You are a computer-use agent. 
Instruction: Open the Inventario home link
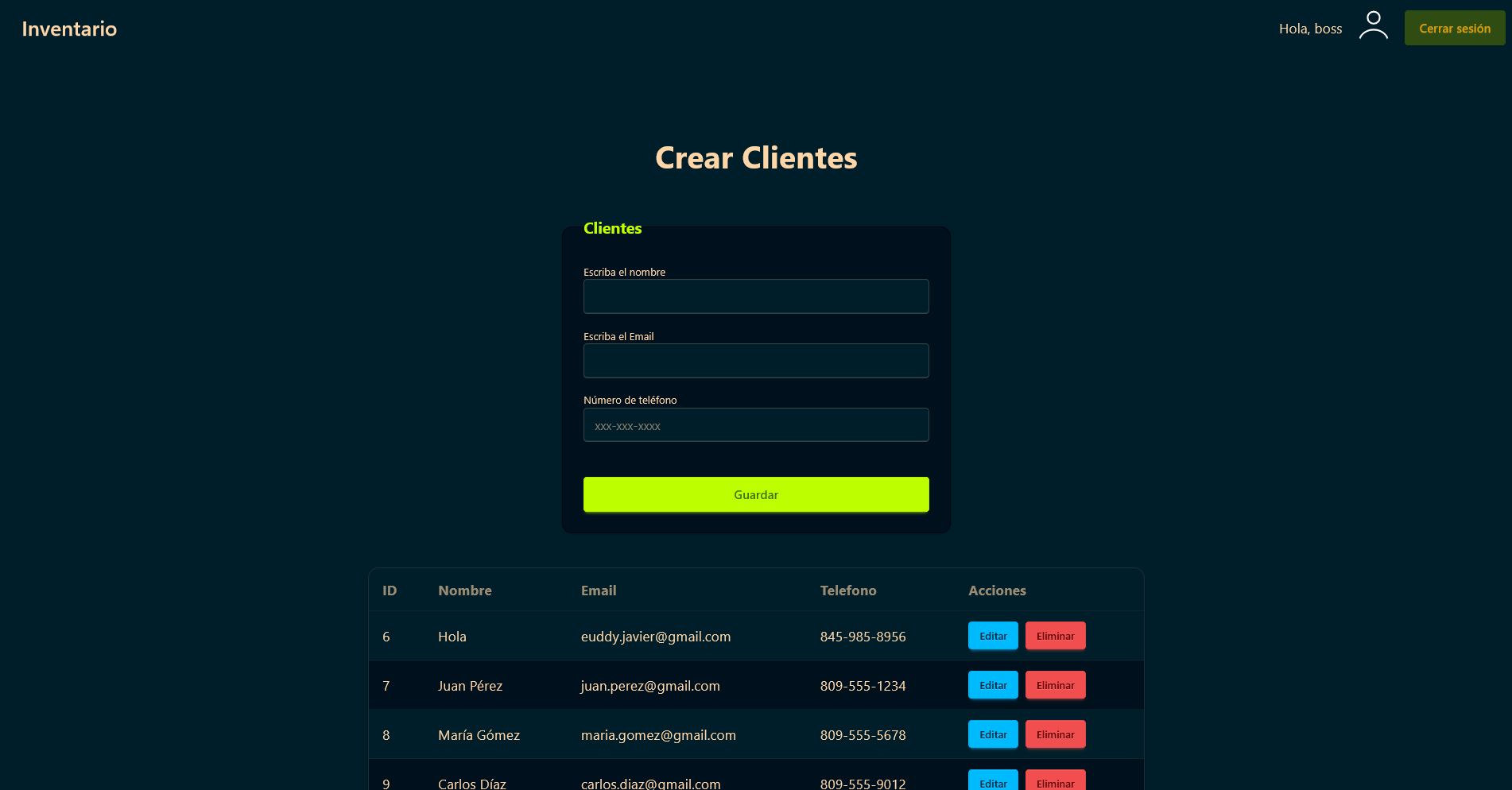[69, 29]
